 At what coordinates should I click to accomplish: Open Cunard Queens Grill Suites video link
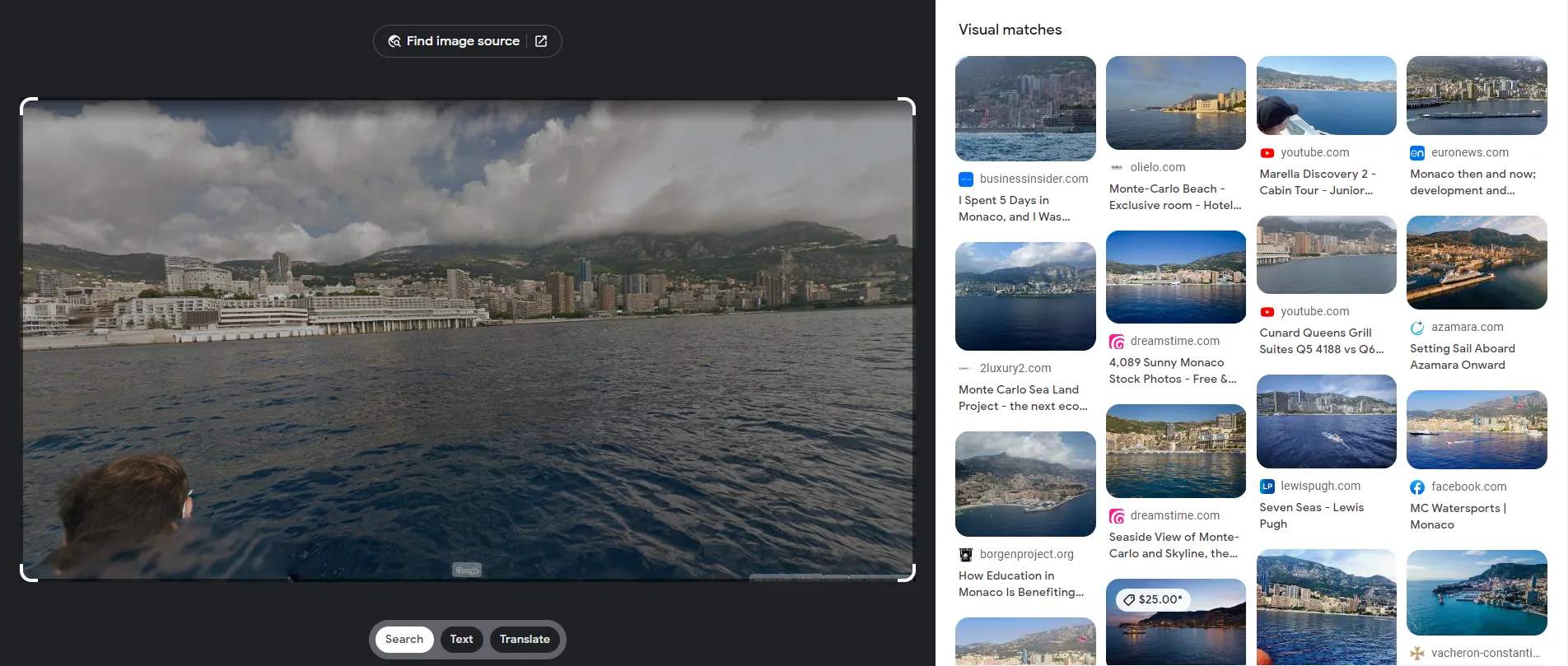pyautogui.click(x=1321, y=341)
